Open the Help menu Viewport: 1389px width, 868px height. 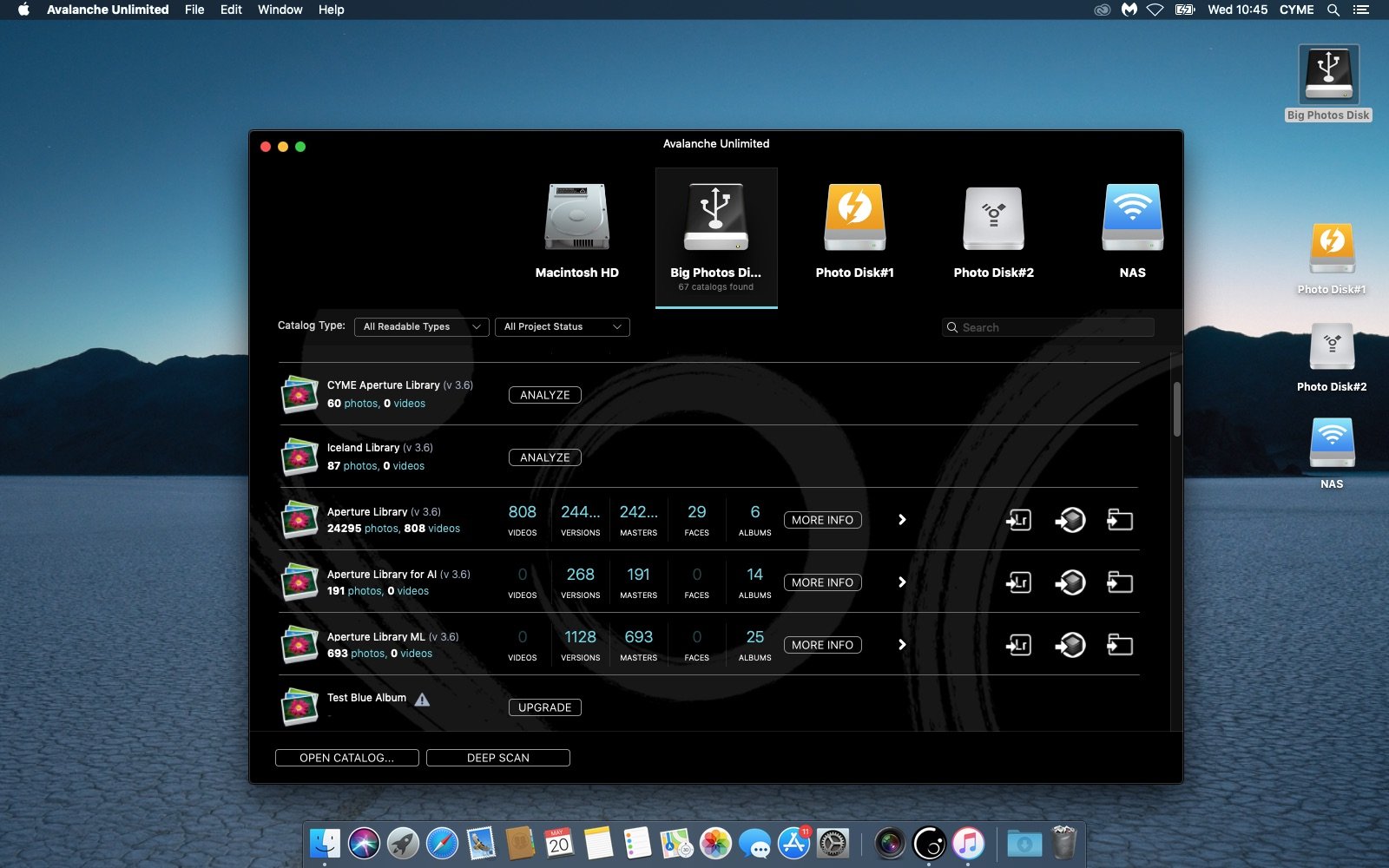tap(331, 10)
